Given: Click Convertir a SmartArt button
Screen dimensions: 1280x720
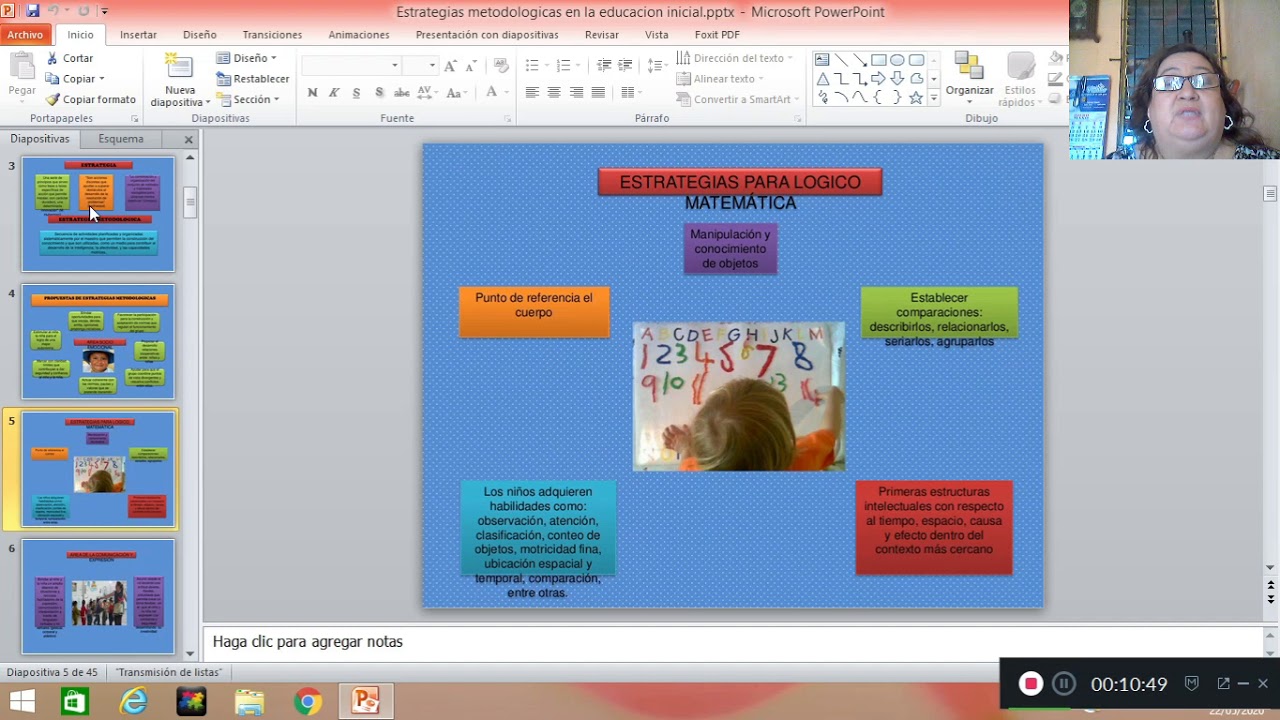Looking at the screenshot, I should 739,99.
